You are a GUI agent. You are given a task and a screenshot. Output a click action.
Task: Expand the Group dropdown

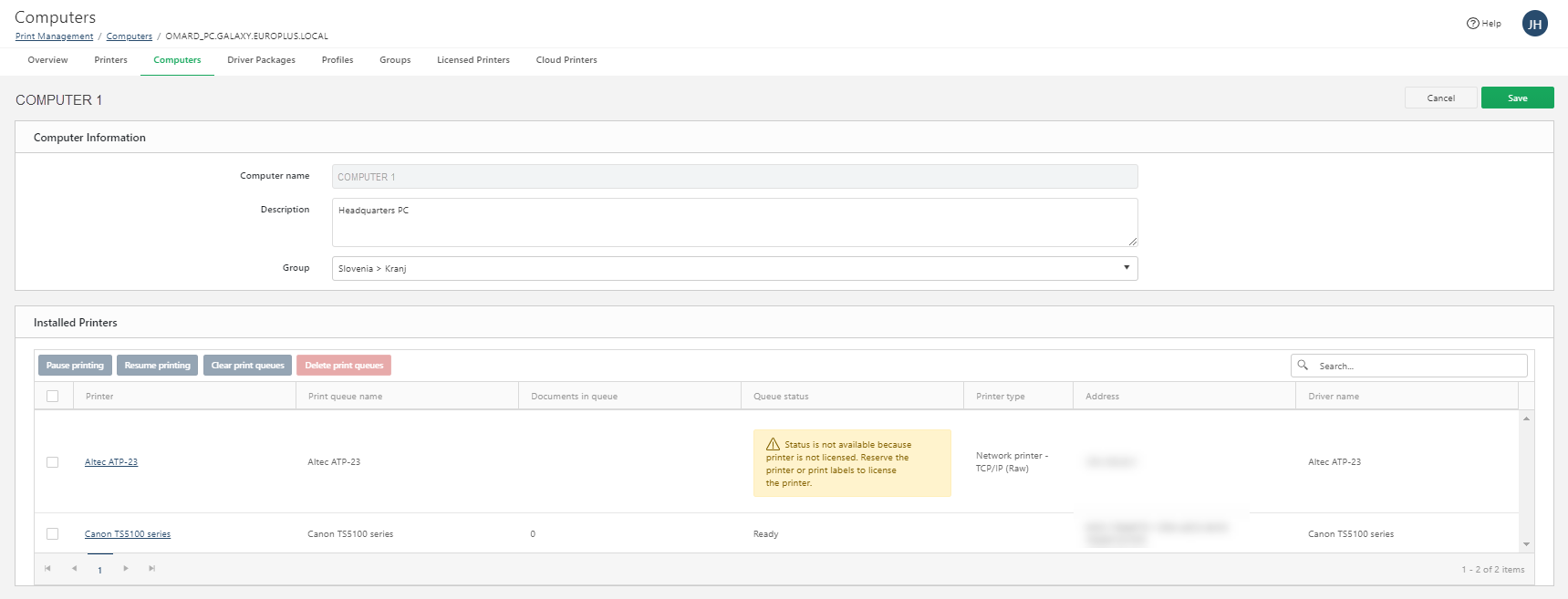pos(1127,268)
